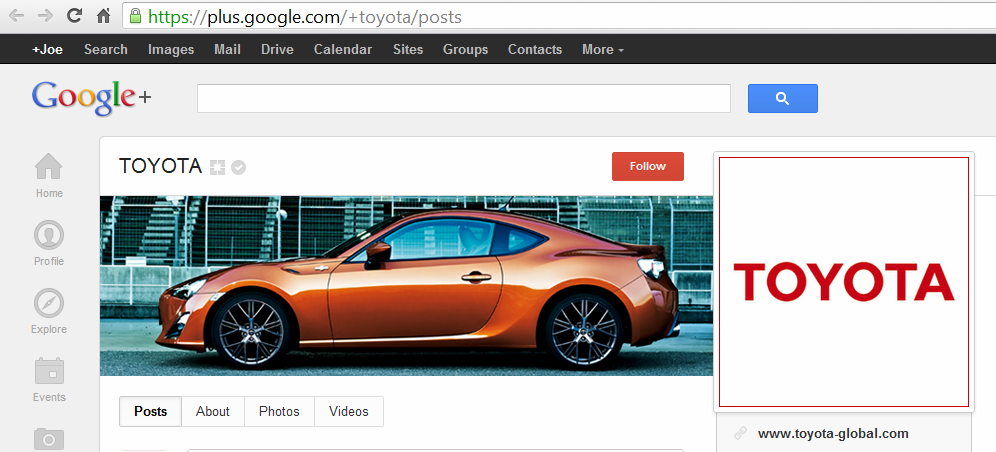Open Drive from the top navigation bar
Screen dimensions: 996x452
click(277, 49)
